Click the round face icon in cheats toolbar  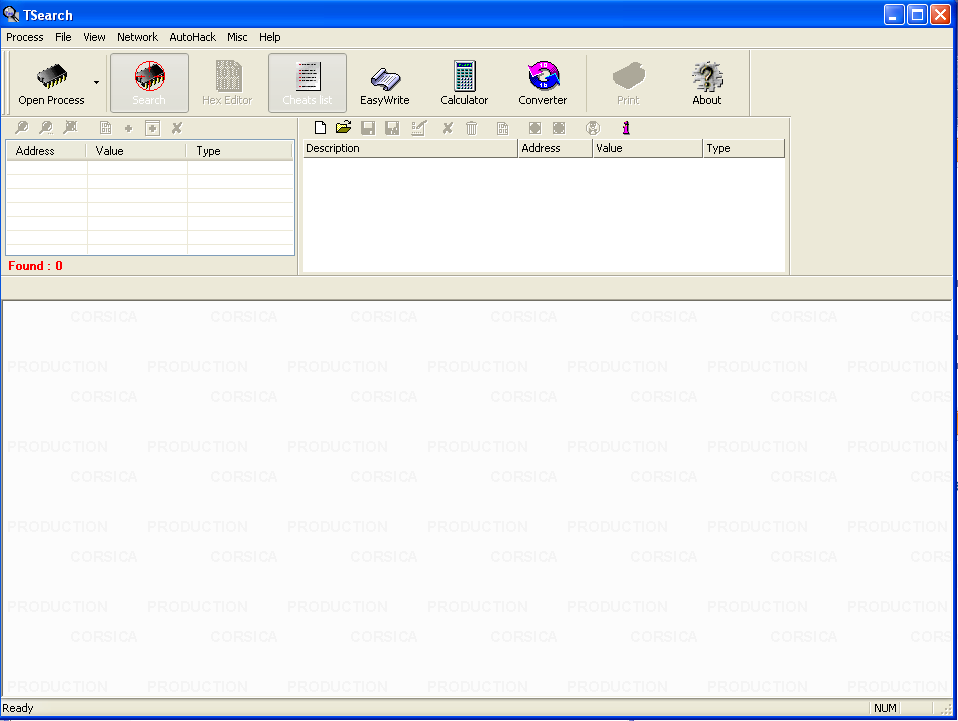pos(593,128)
